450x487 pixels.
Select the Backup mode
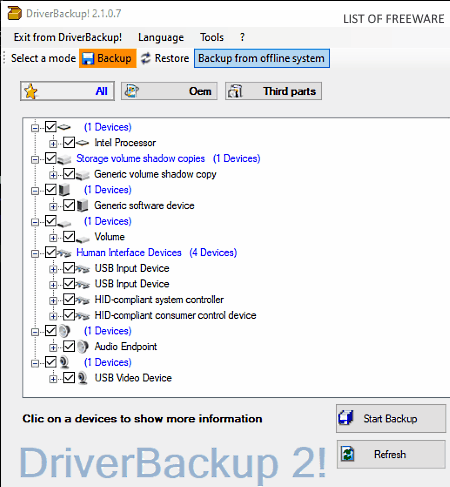pyautogui.click(x=108, y=58)
